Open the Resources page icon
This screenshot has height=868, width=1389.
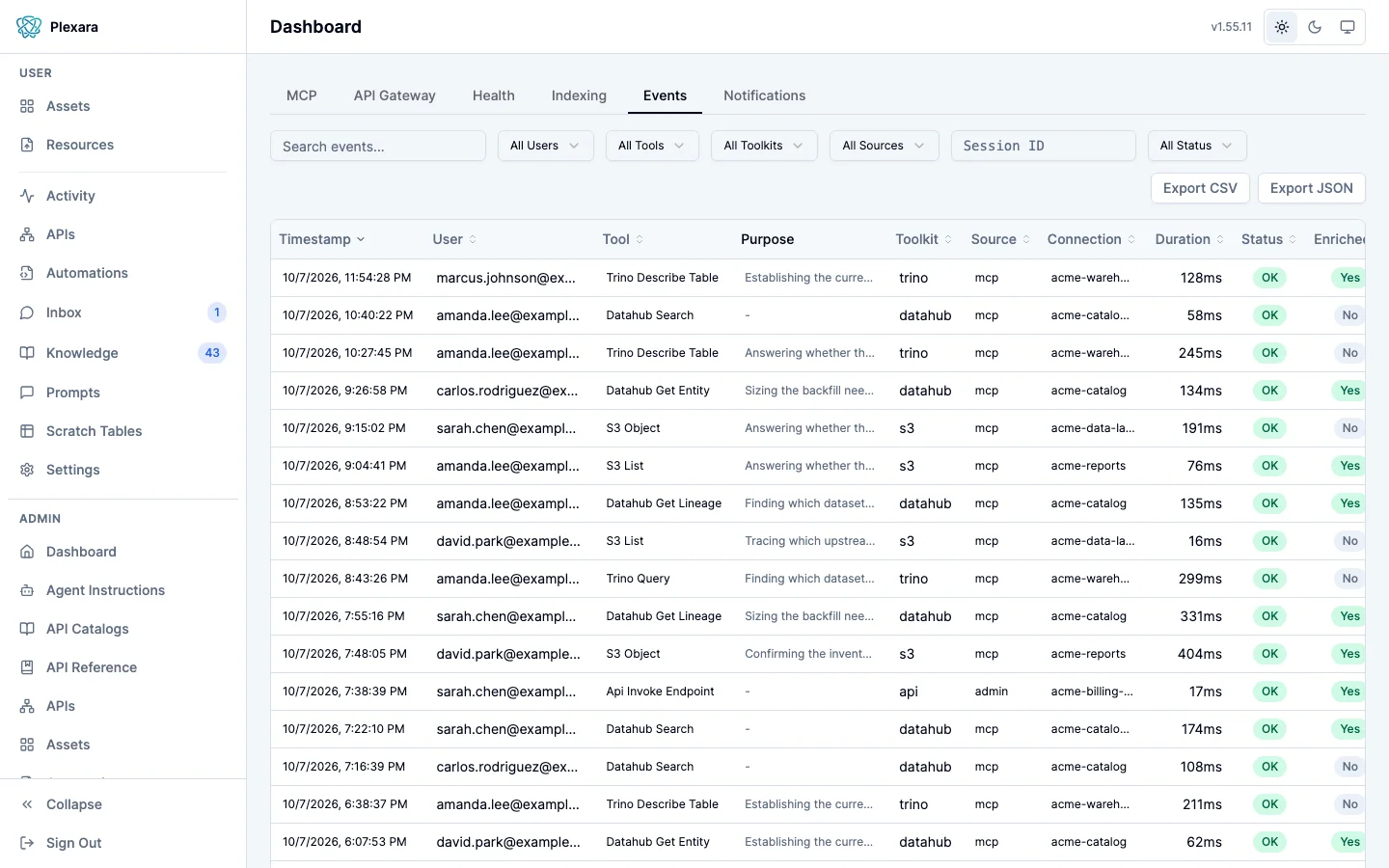pos(27,145)
